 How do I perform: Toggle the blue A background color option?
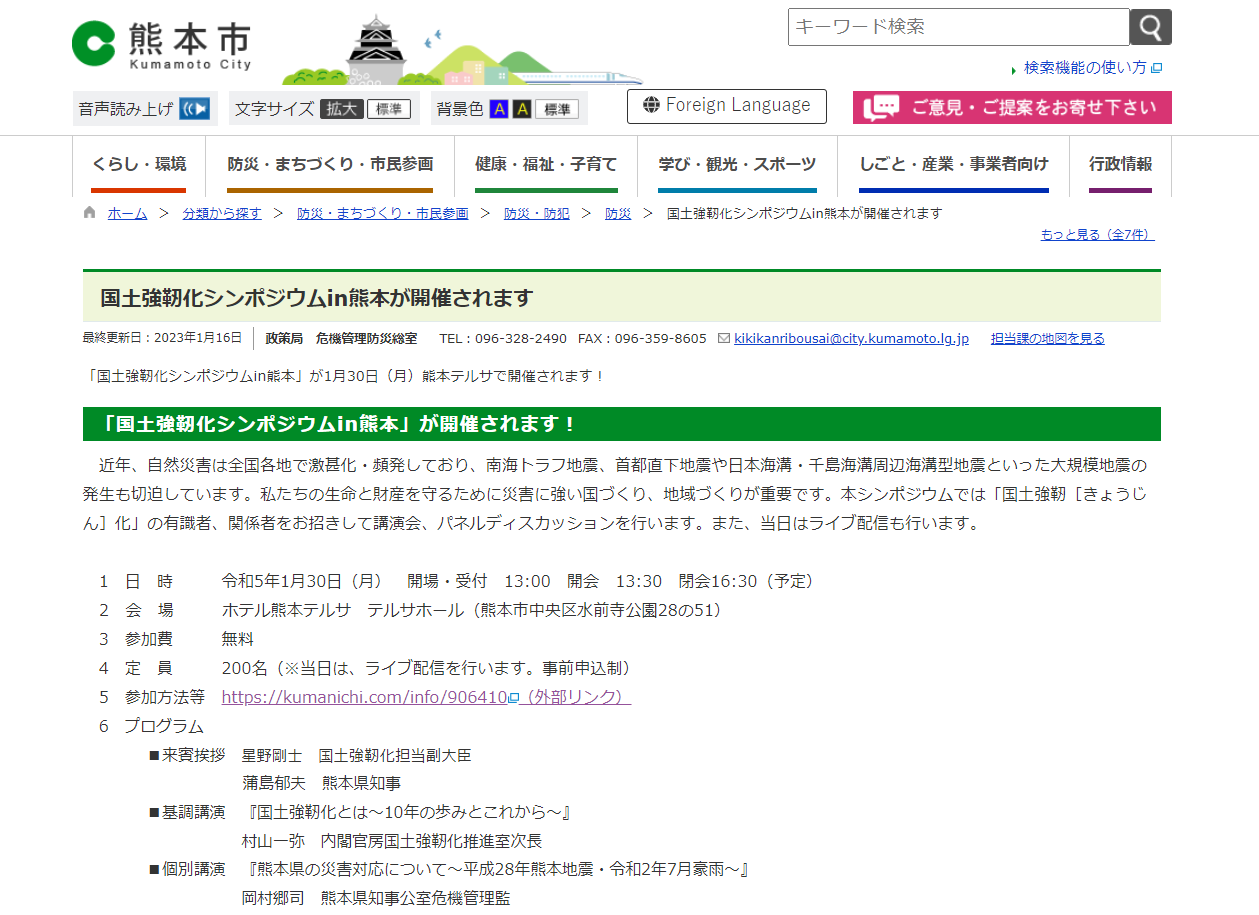tap(501, 108)
